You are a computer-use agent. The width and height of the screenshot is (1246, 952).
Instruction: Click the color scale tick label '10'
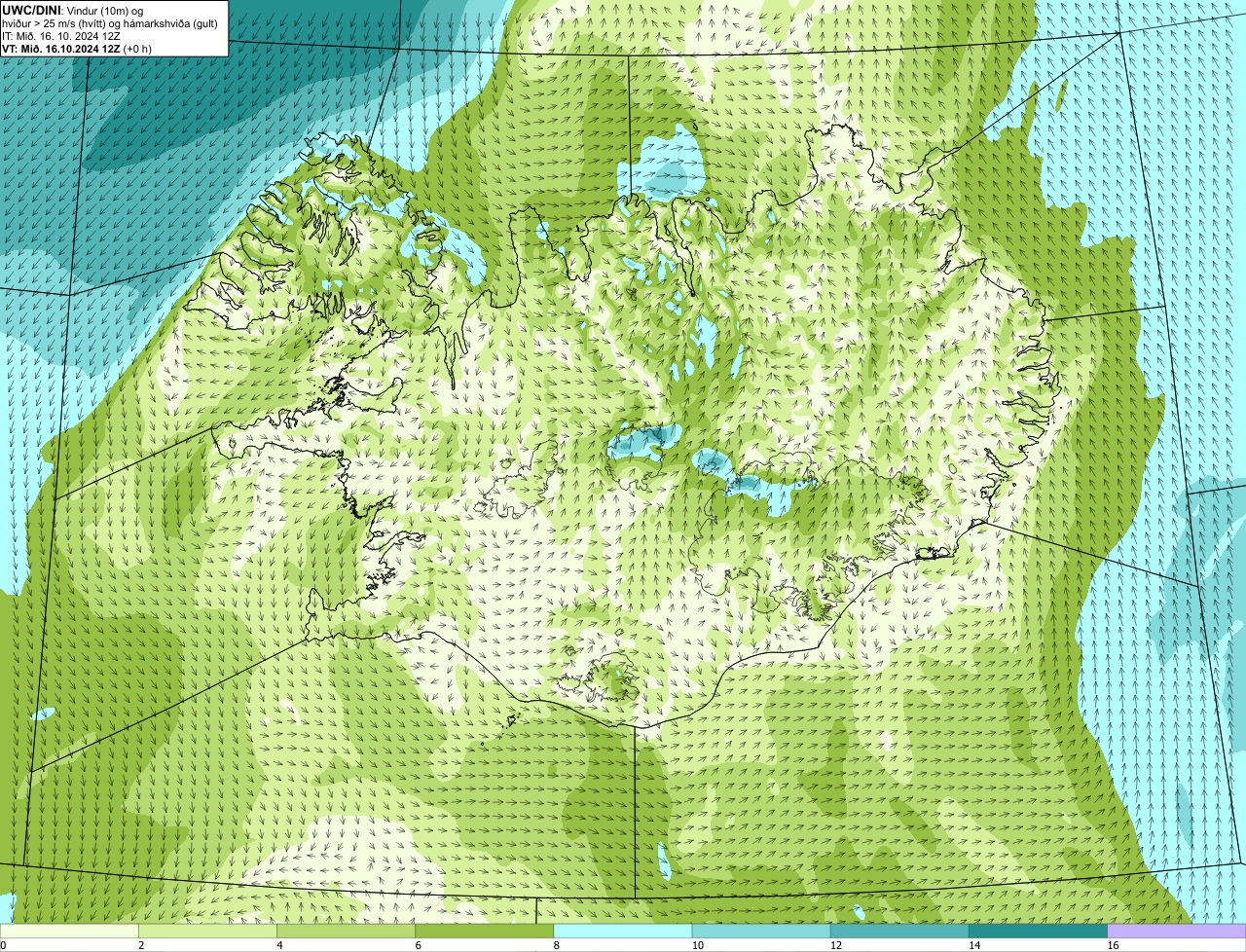698,945
